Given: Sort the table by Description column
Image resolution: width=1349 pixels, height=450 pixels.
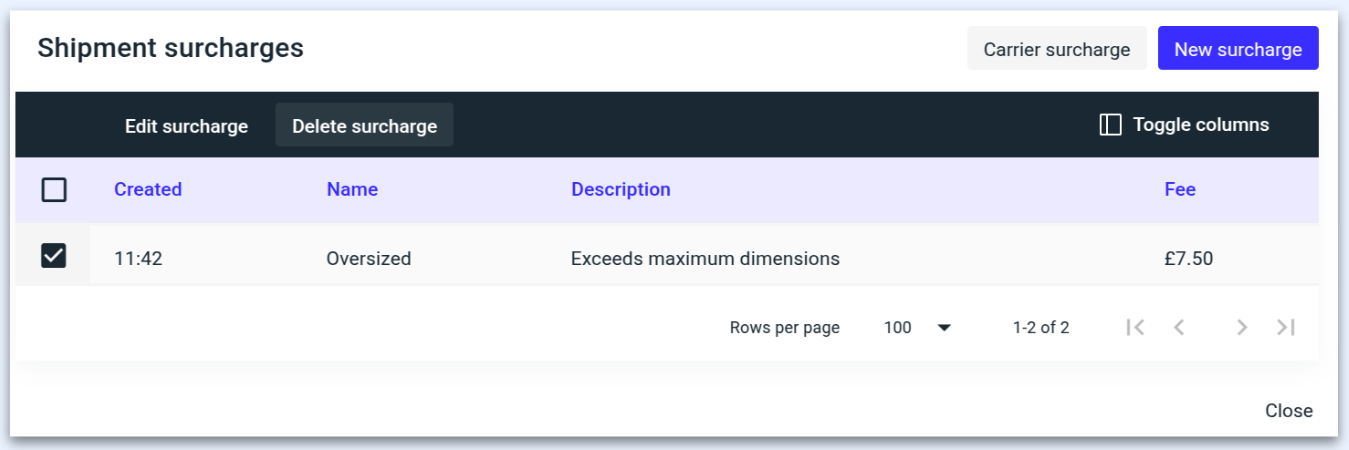Looking at the screenshot, I should point(620,189).
